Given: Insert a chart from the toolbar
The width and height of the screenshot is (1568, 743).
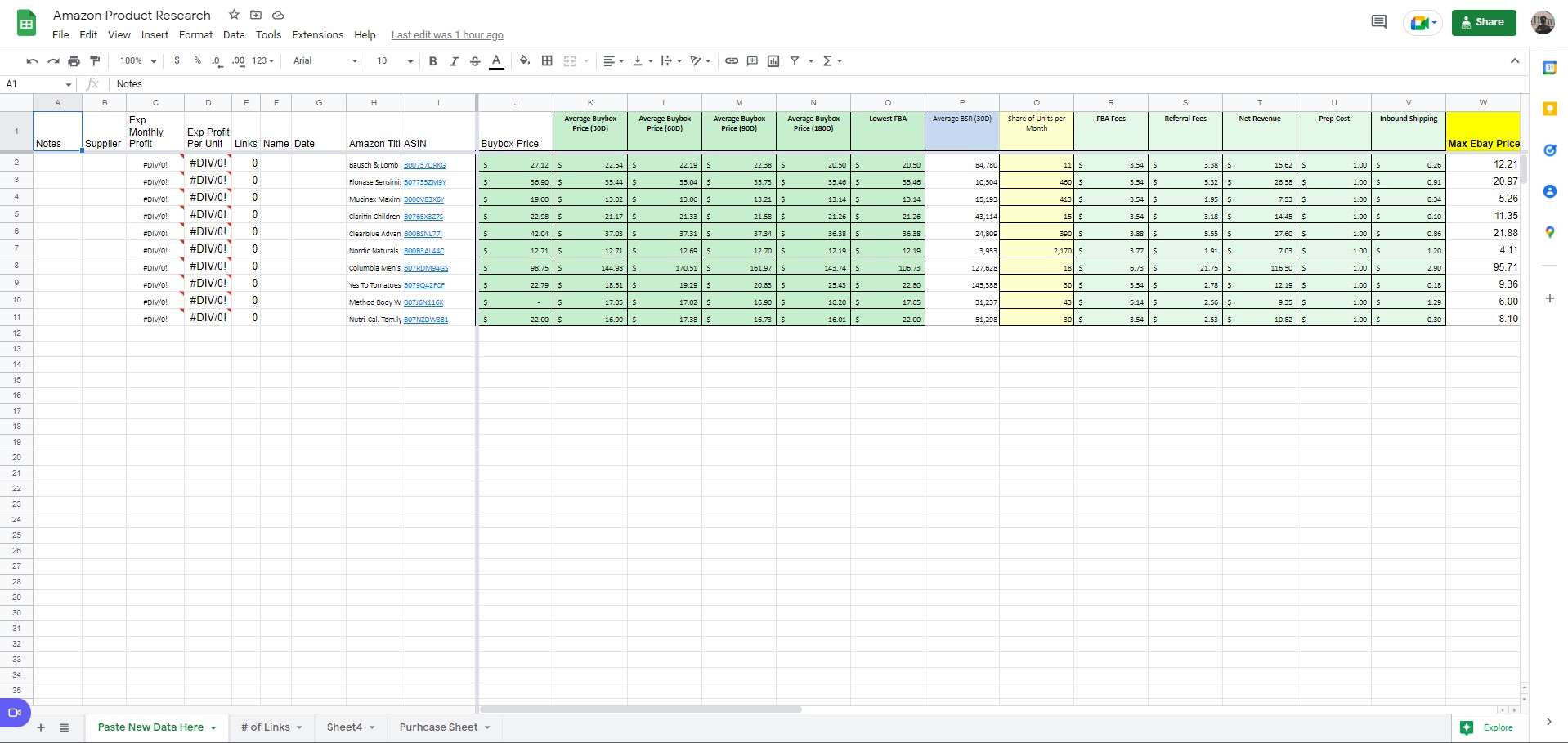Looking at the screenshot, I should click(773, 60).
